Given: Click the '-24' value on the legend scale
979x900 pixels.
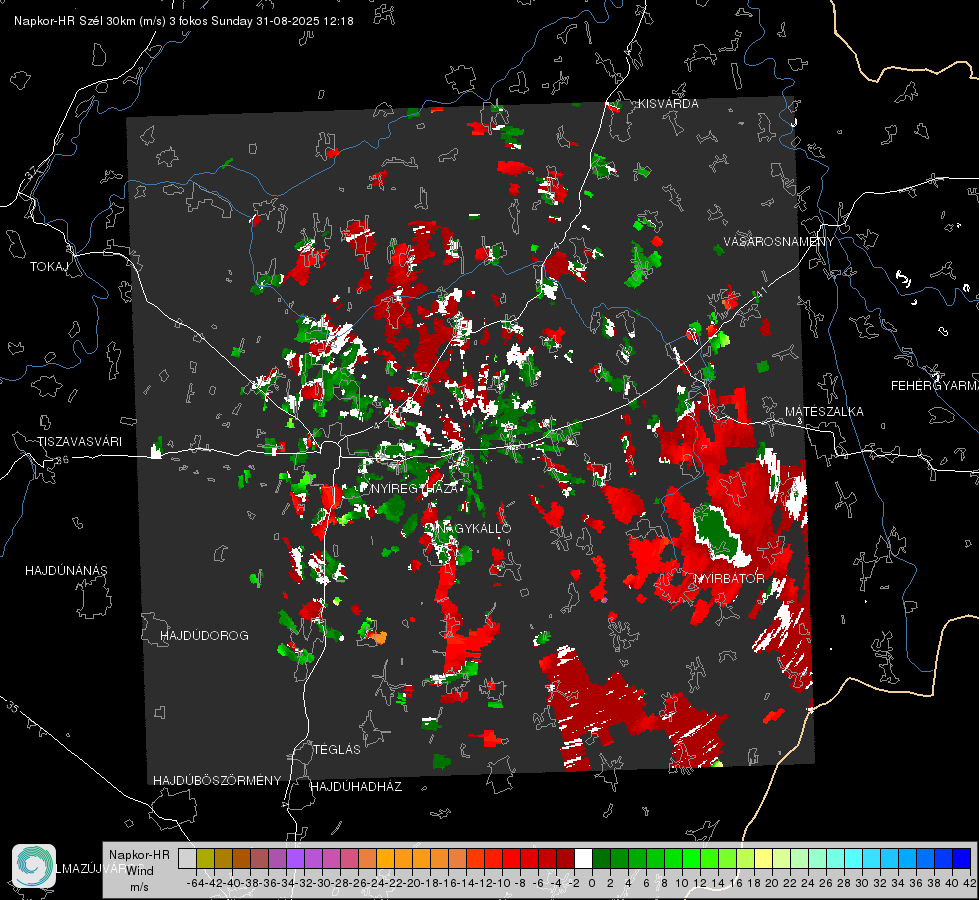Looking at the screenshot, I should point(375,883).
